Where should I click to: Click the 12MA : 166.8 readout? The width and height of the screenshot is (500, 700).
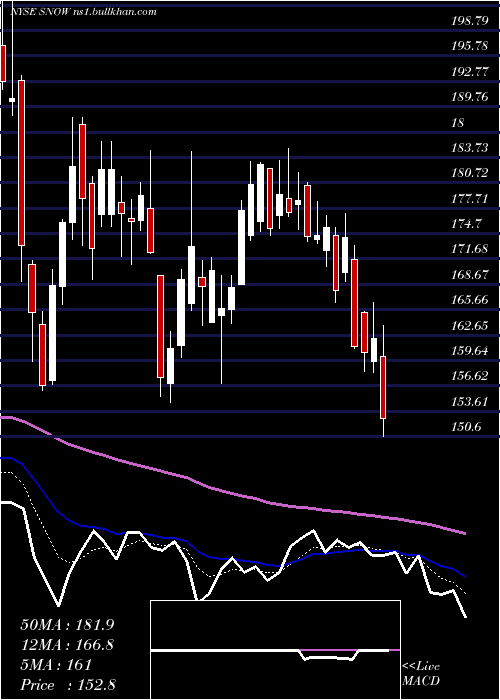[x=67, y=645]
